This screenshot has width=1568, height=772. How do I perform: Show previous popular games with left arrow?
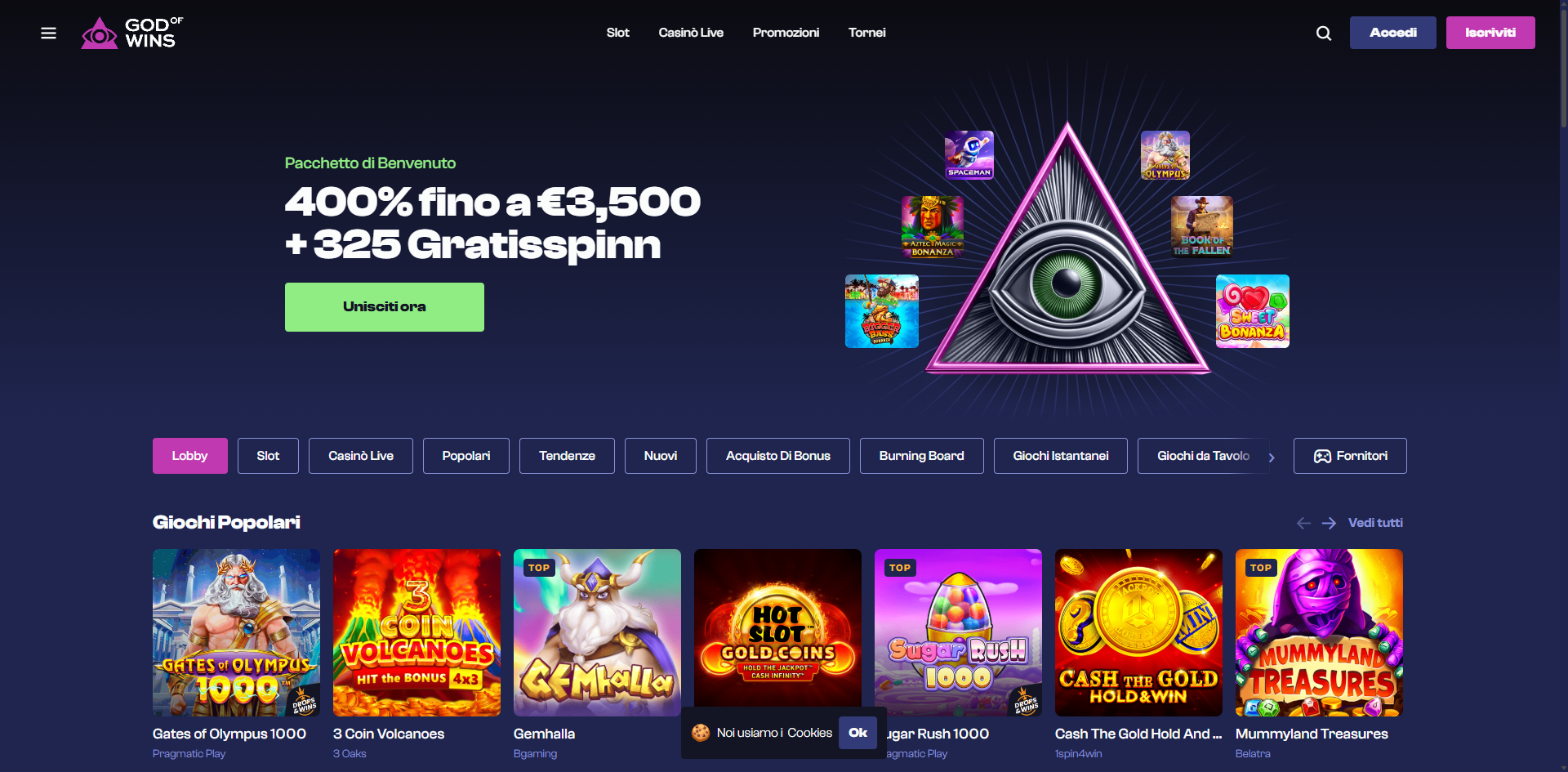(x=1303, y=523)
